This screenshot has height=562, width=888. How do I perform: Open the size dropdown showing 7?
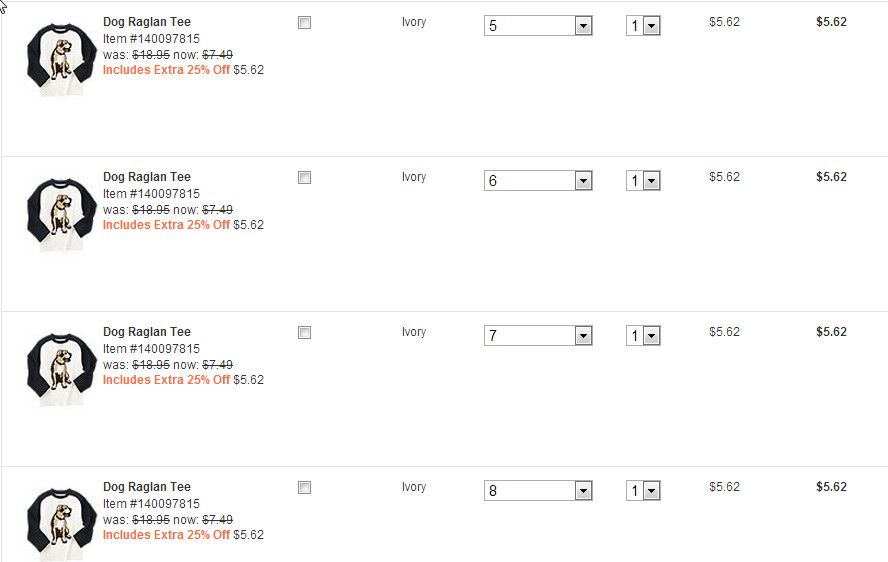click(538, 336)
